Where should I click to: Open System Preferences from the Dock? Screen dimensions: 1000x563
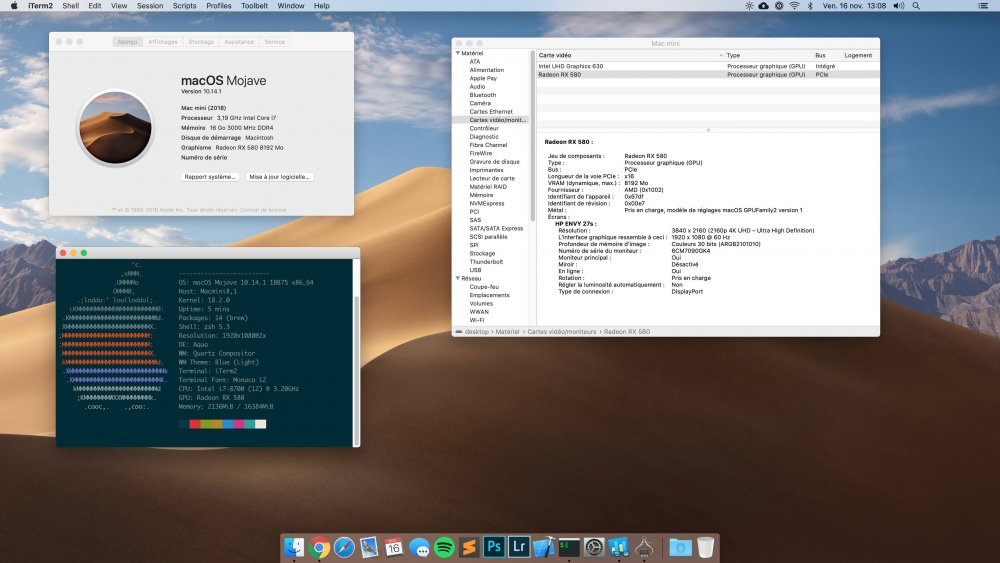pyautogui.click(x=594, y=547)
